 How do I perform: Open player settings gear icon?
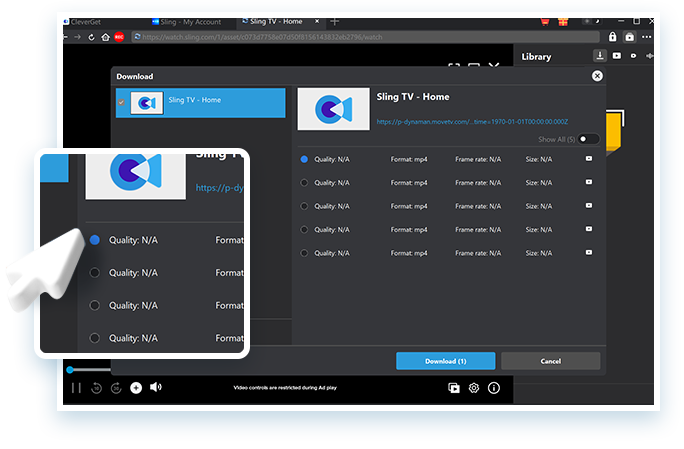(474, 388)
